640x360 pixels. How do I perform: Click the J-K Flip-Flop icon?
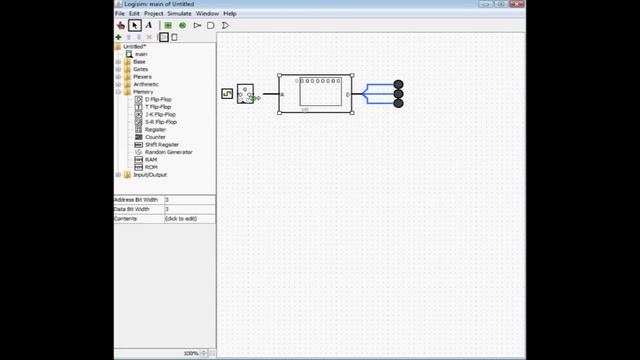pyautogui.click(x=138, y=114)
